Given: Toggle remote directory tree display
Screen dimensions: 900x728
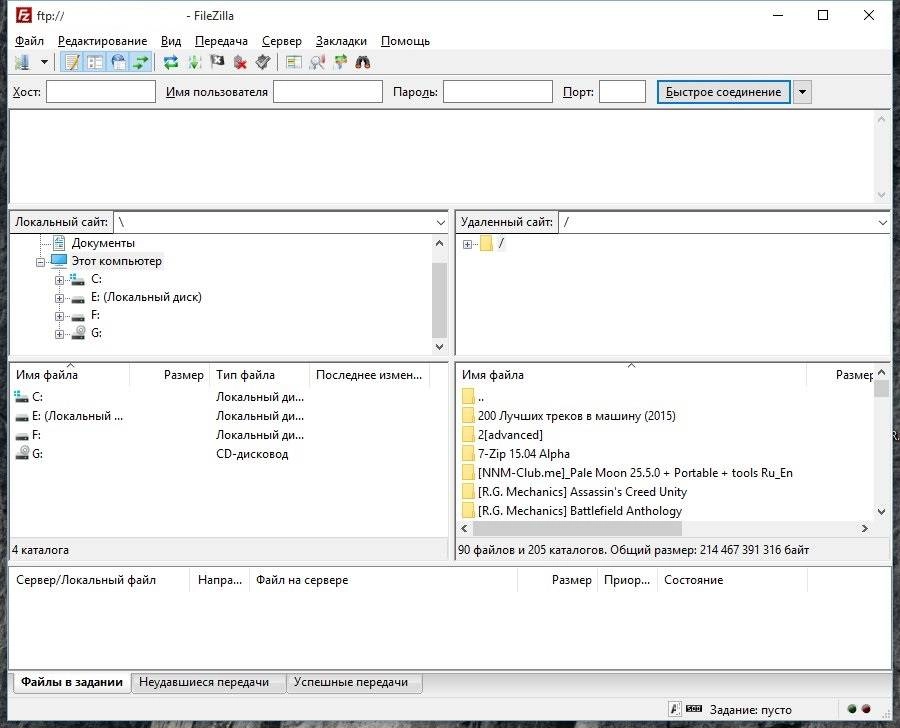Looking at the screenshot, I should click(x=118, y=62).
